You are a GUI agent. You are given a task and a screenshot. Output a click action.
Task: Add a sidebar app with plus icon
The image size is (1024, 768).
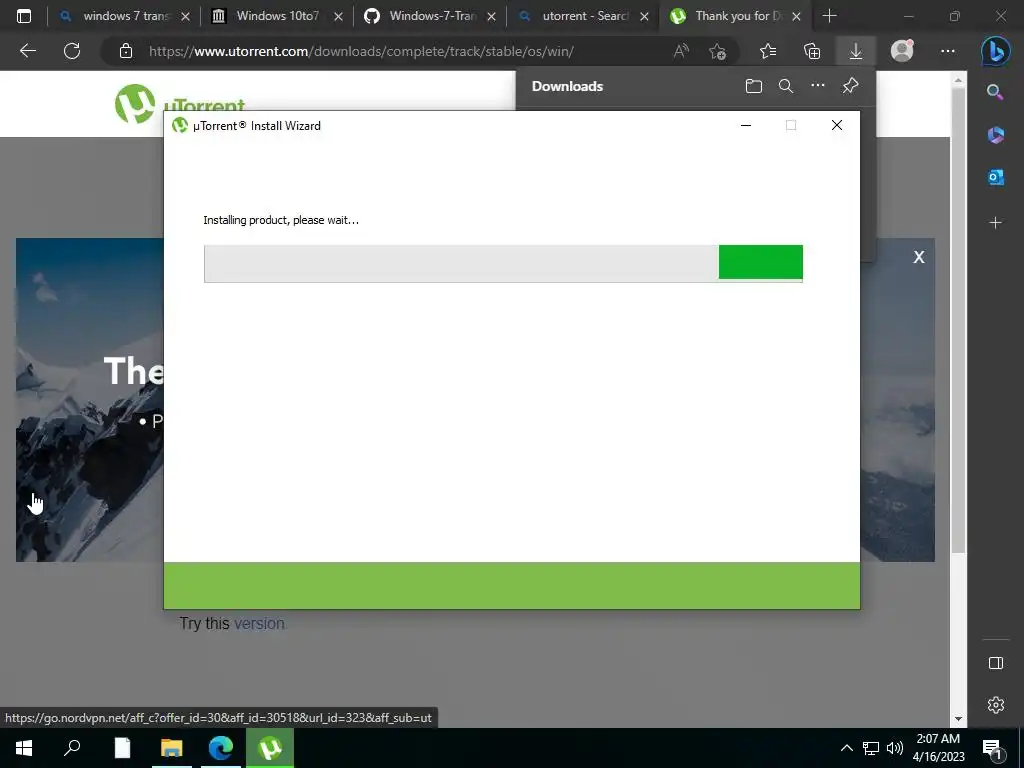995,223
